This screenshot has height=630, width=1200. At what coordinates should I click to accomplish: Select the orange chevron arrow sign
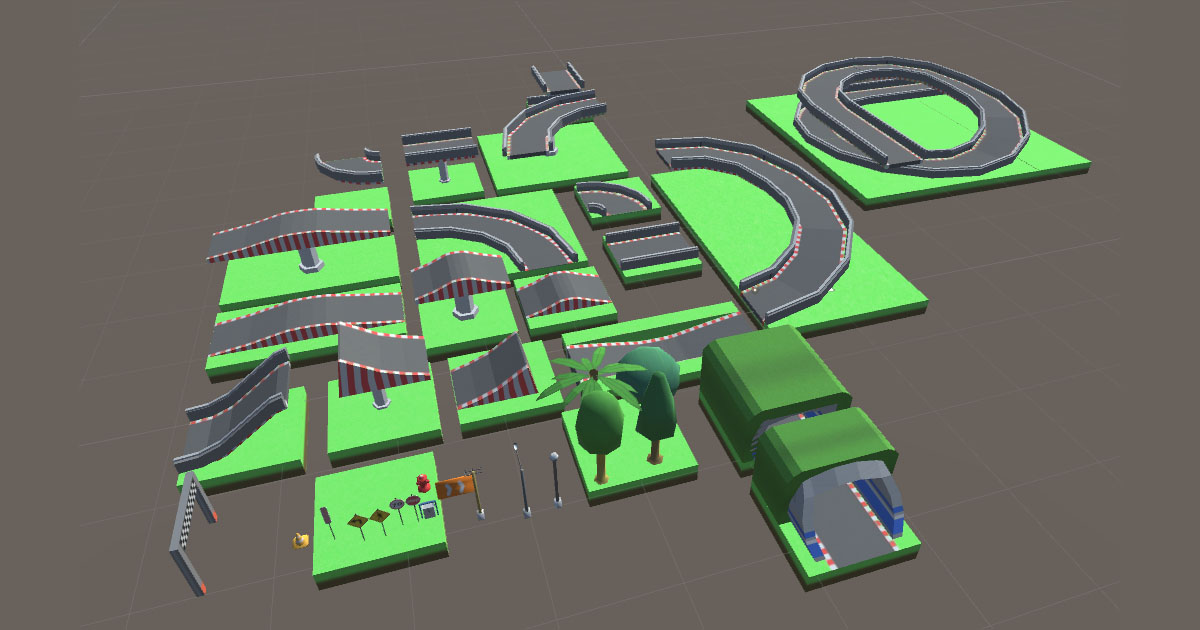point(456,487)
